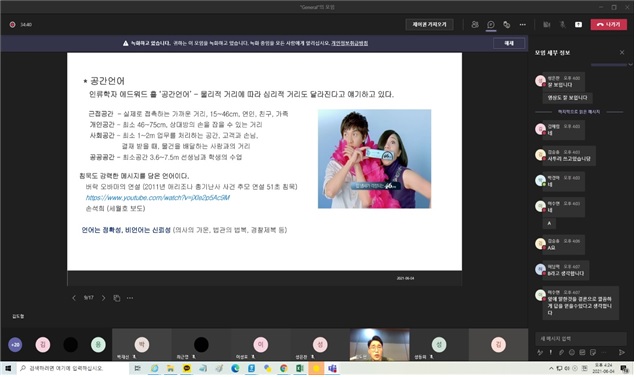636x377 pixels.
Task: Click the taskbar clock and date
Action: pyautogui.click(x=604, y=368)
